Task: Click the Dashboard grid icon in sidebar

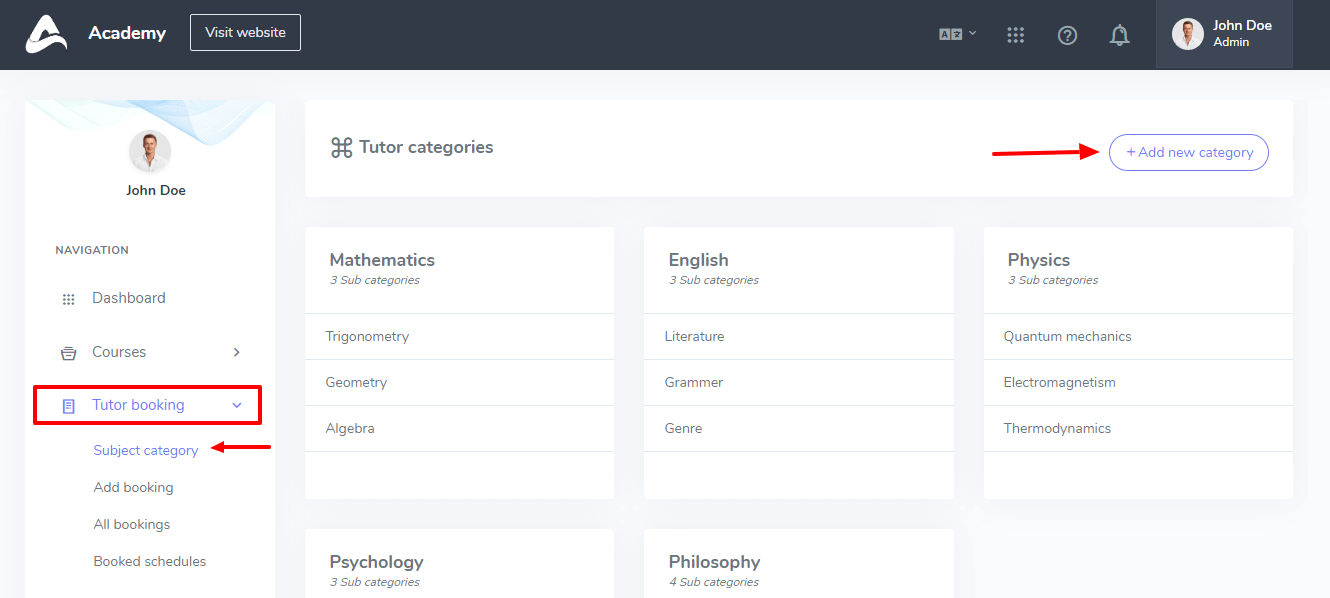Action: pyautogui.click(x=69, y=299)
